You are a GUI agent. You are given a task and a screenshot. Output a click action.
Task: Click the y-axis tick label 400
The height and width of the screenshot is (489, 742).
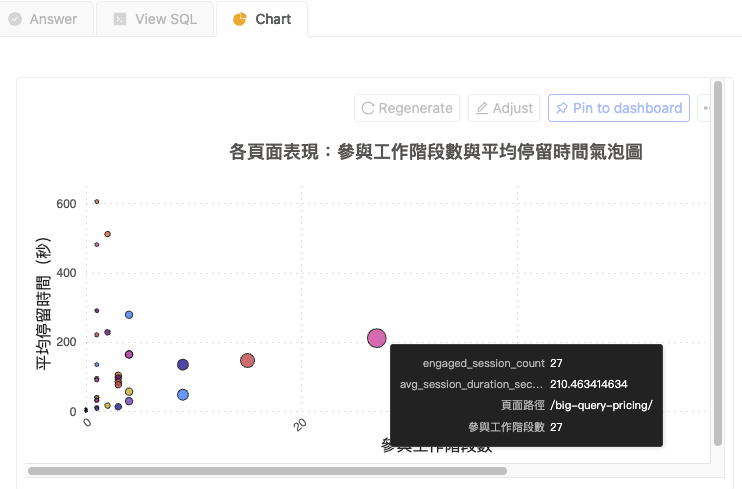(66, 273)
